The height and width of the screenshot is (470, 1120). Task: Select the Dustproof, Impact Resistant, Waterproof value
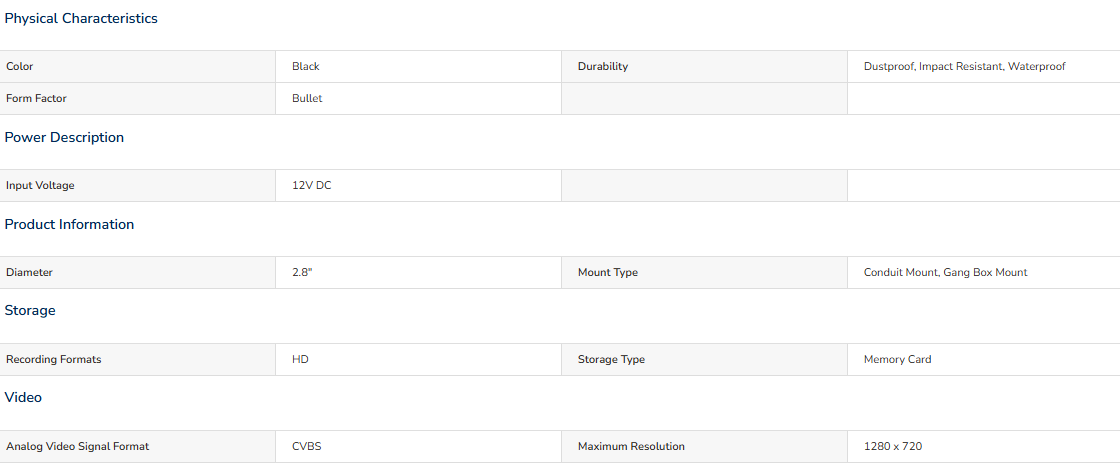coord(964,66)
